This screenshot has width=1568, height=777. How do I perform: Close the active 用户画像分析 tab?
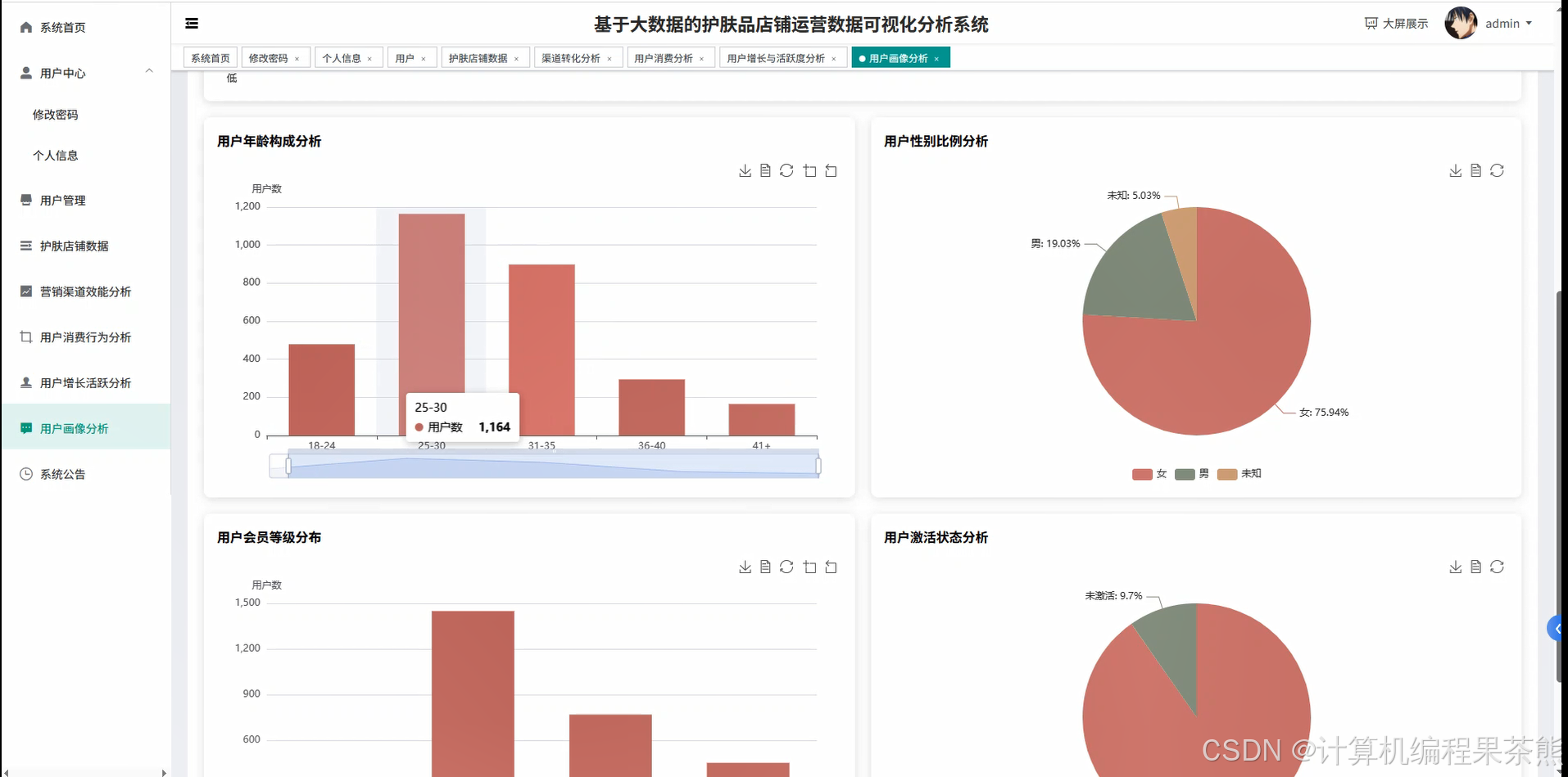(x=936, y=59)
